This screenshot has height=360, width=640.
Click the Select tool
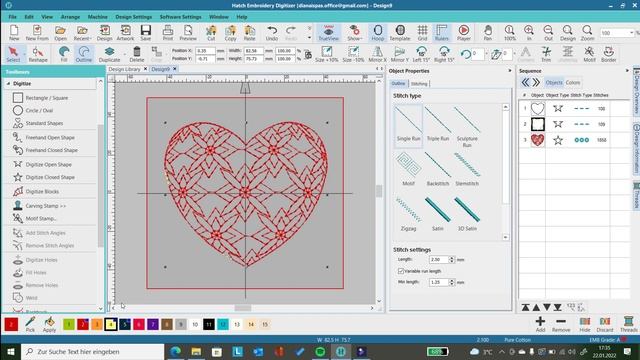pyautogui.click(x=13, y=54)
